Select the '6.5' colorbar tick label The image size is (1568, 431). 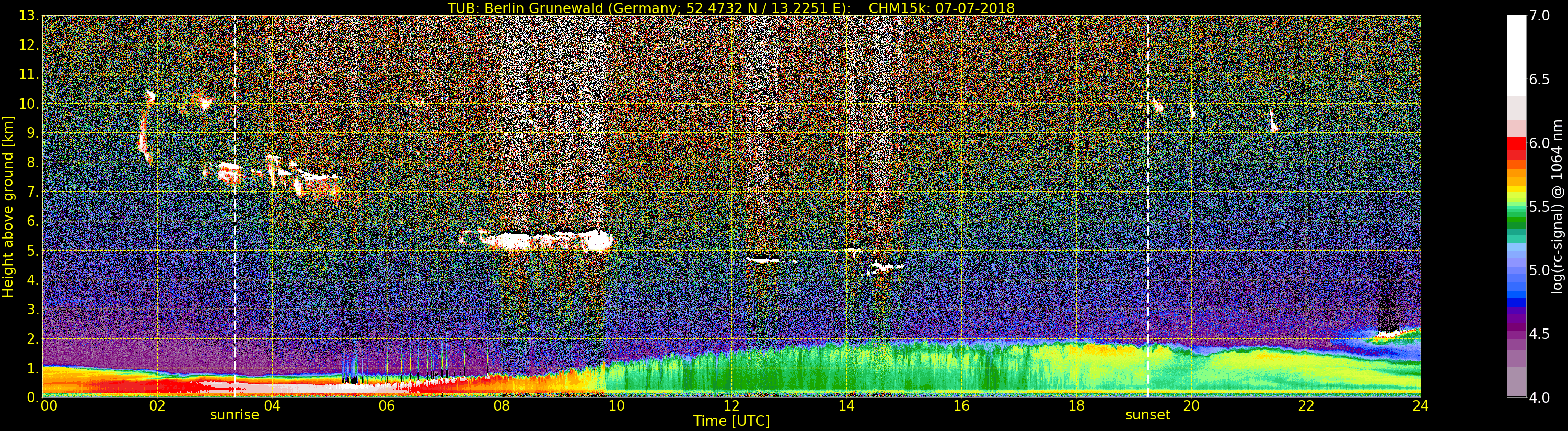[x=1539, y=80]
